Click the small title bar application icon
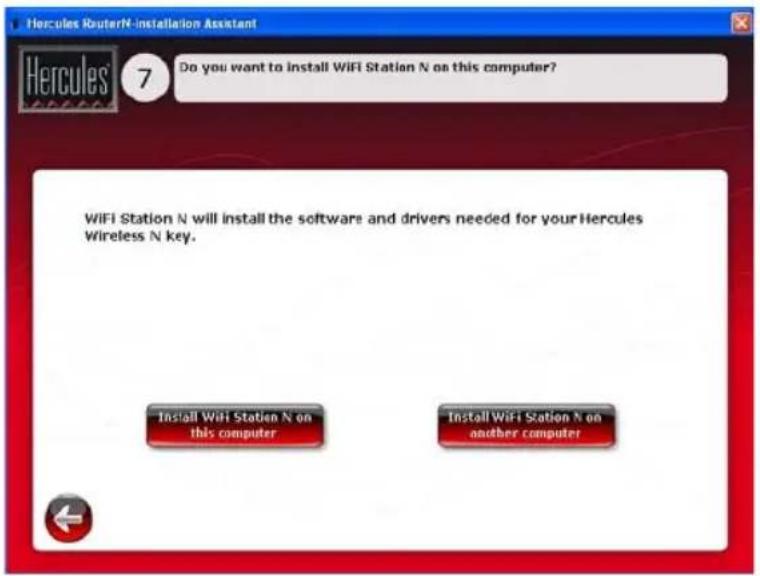Image resolution: width=760 pixels, height=576 pixels. point(15,24)
